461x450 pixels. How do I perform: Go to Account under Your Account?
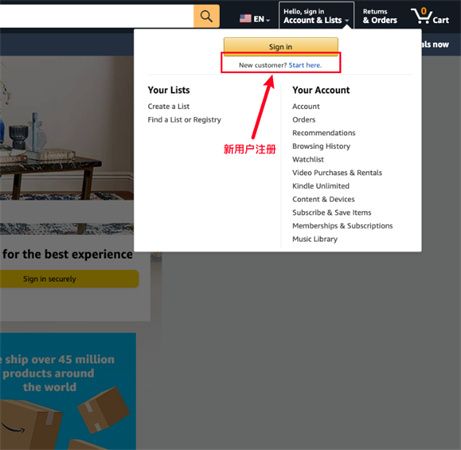coord(306,106)
